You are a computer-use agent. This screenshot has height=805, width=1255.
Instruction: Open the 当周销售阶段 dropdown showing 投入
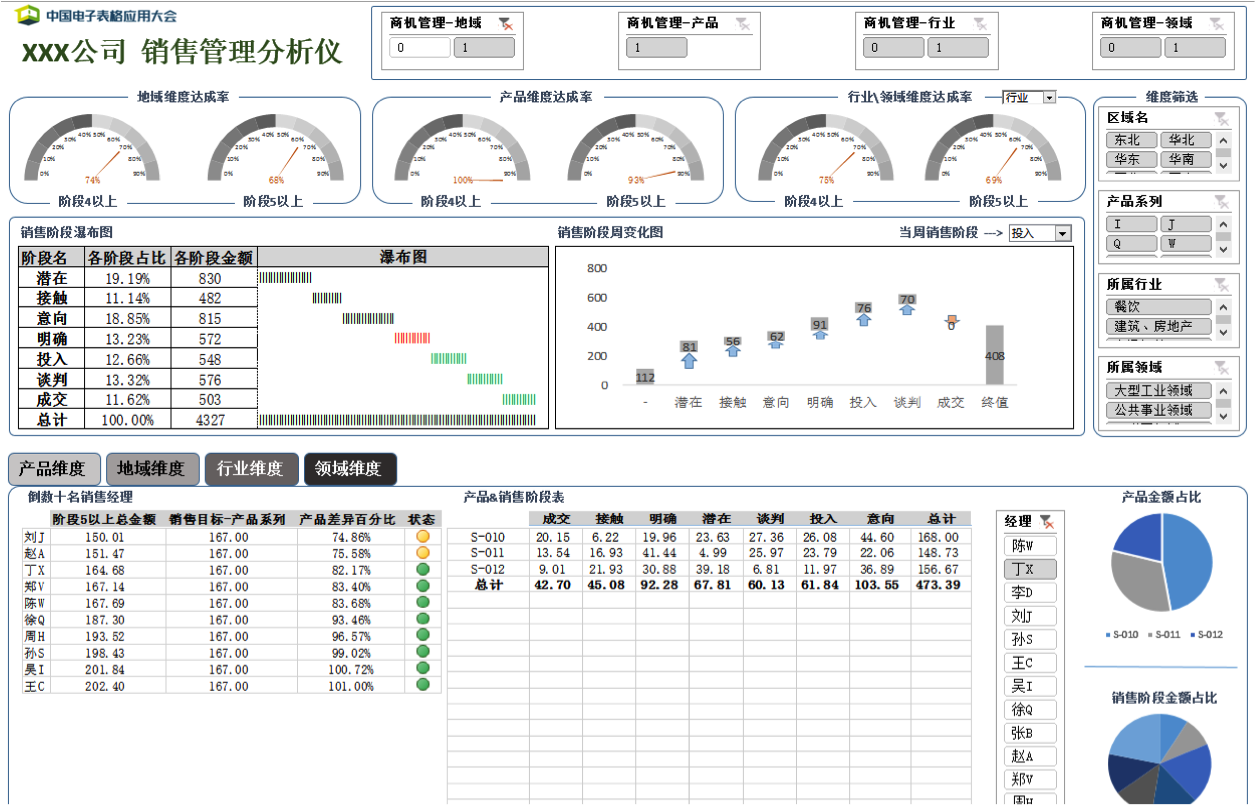1062,233
